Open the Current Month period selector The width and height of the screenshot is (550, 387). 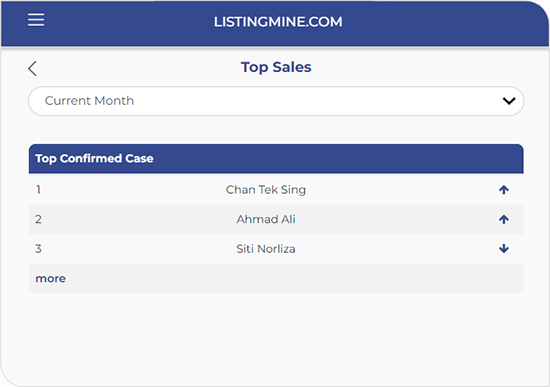pyautogui.click(x=276, y=101)
